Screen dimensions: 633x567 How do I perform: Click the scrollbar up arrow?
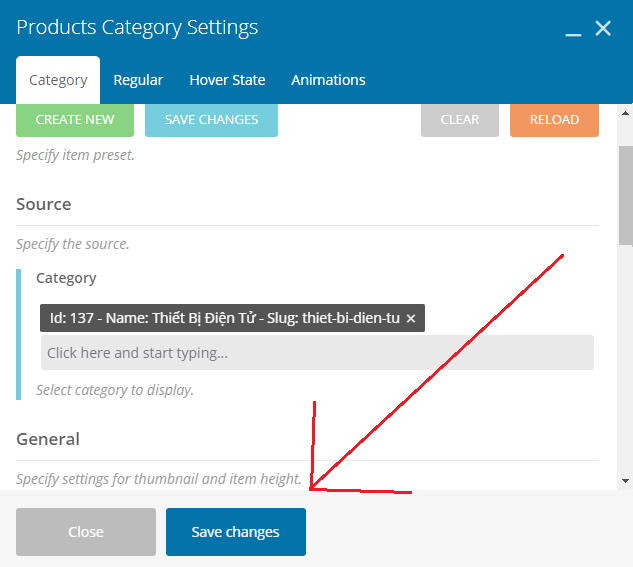pyautogui.click(x=625, y=113)
